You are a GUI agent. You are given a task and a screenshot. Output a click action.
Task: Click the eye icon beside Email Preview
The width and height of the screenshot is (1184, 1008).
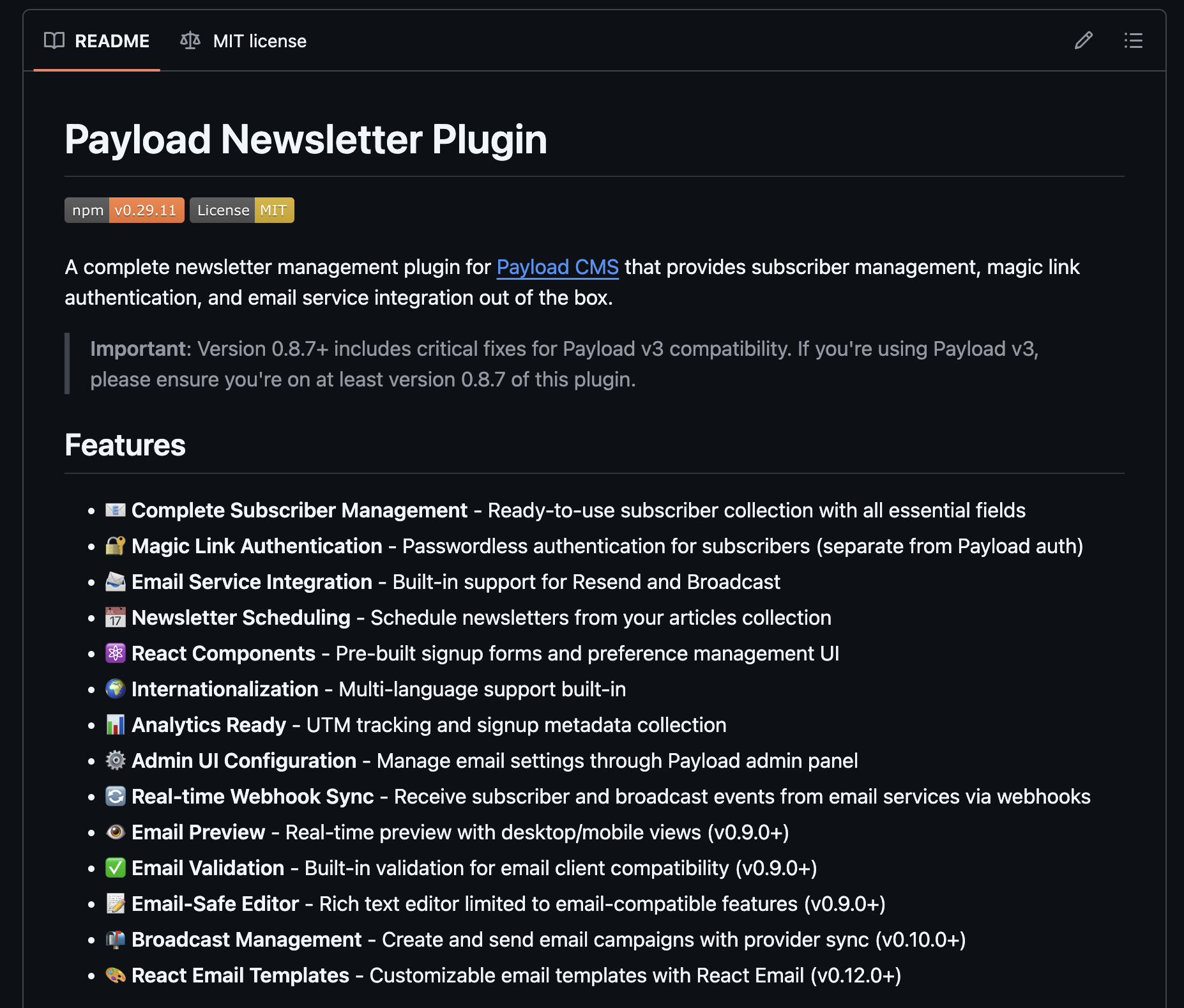[x=115, y=832]
